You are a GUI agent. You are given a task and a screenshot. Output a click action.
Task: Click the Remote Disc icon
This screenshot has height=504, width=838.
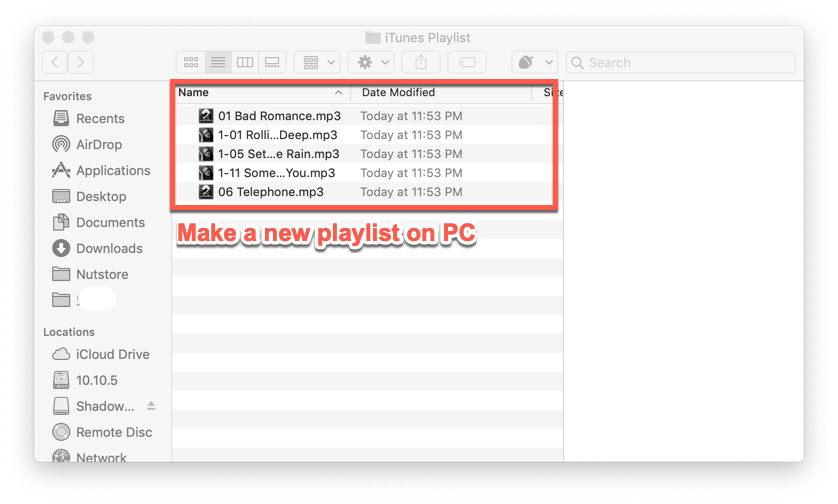point(61,432)
